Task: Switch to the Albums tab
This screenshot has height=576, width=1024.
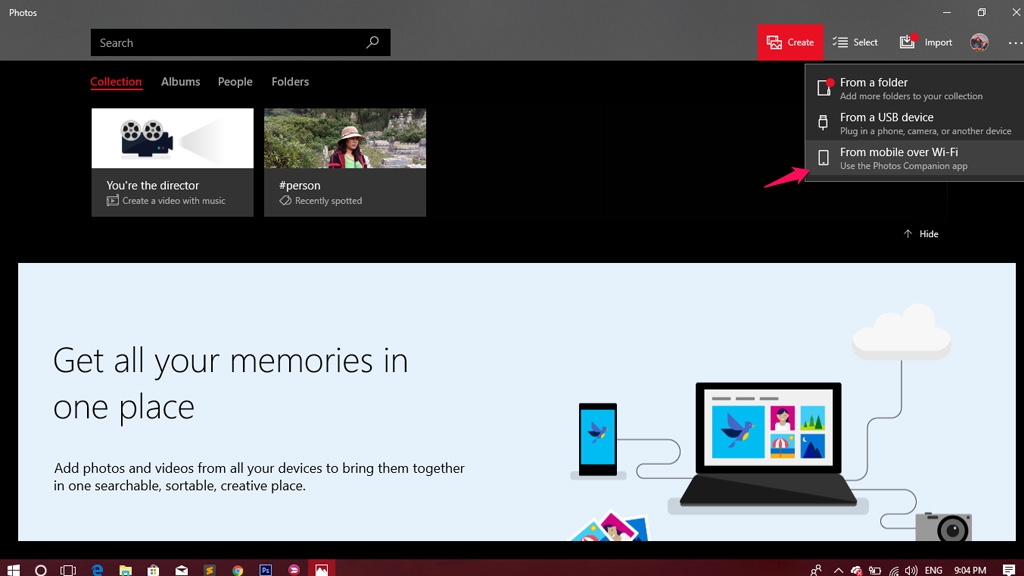Action: pos(181,82)
